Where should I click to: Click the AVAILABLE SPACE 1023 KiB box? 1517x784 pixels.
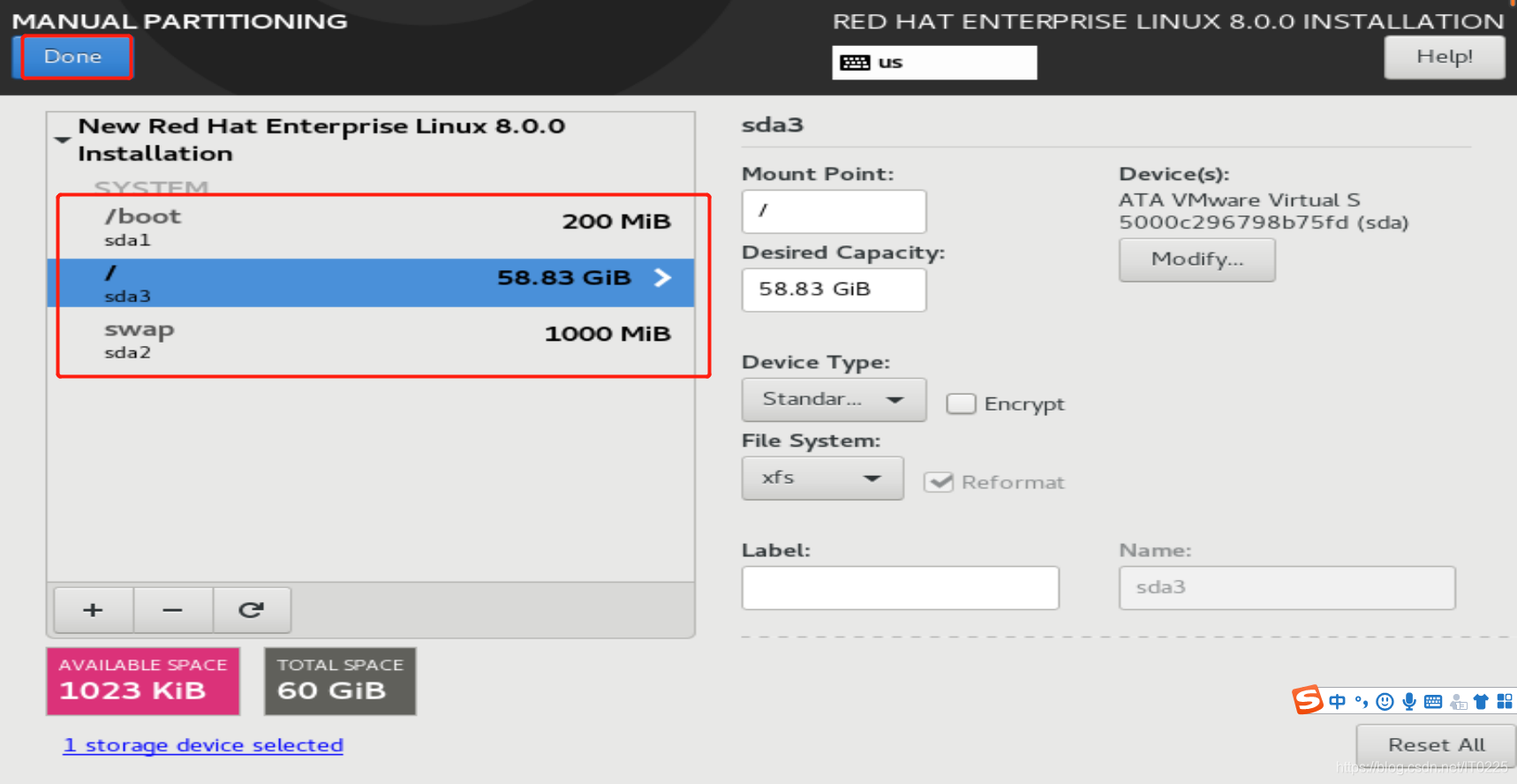pyautogui.click(x=143, y=681)
